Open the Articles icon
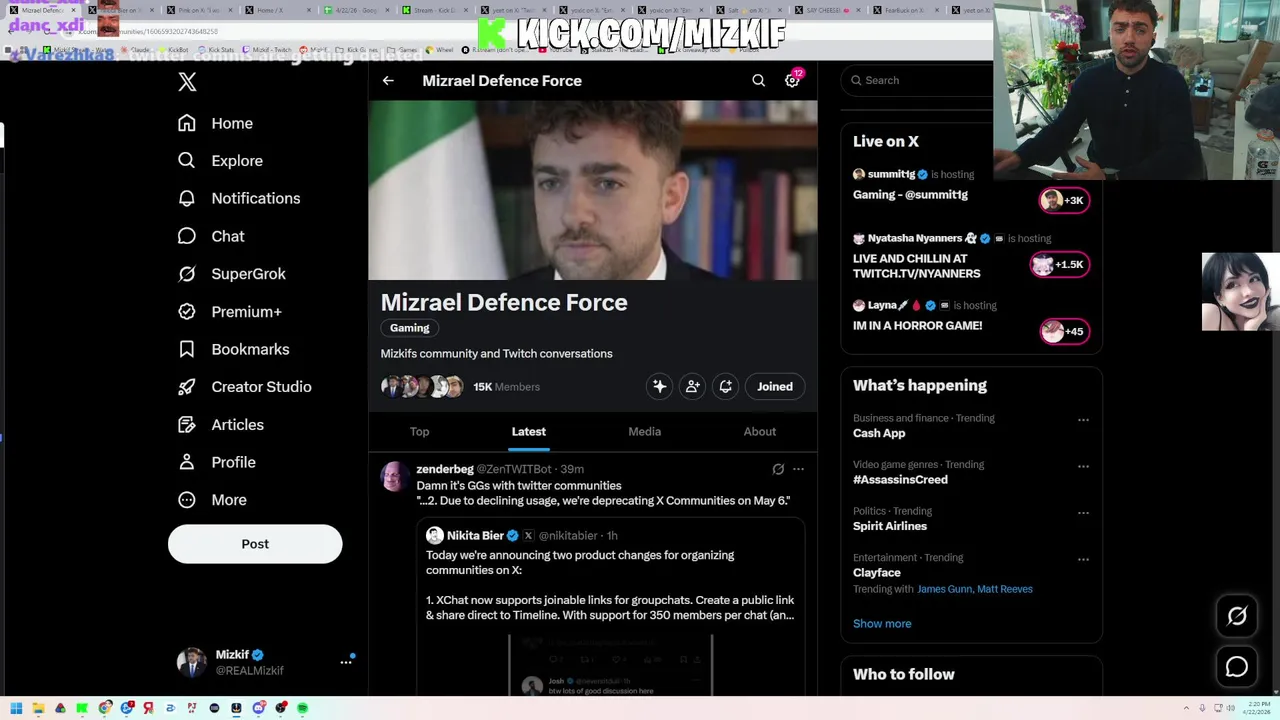The width and height of the screenshot is (1280, 720). click(186, 424)
